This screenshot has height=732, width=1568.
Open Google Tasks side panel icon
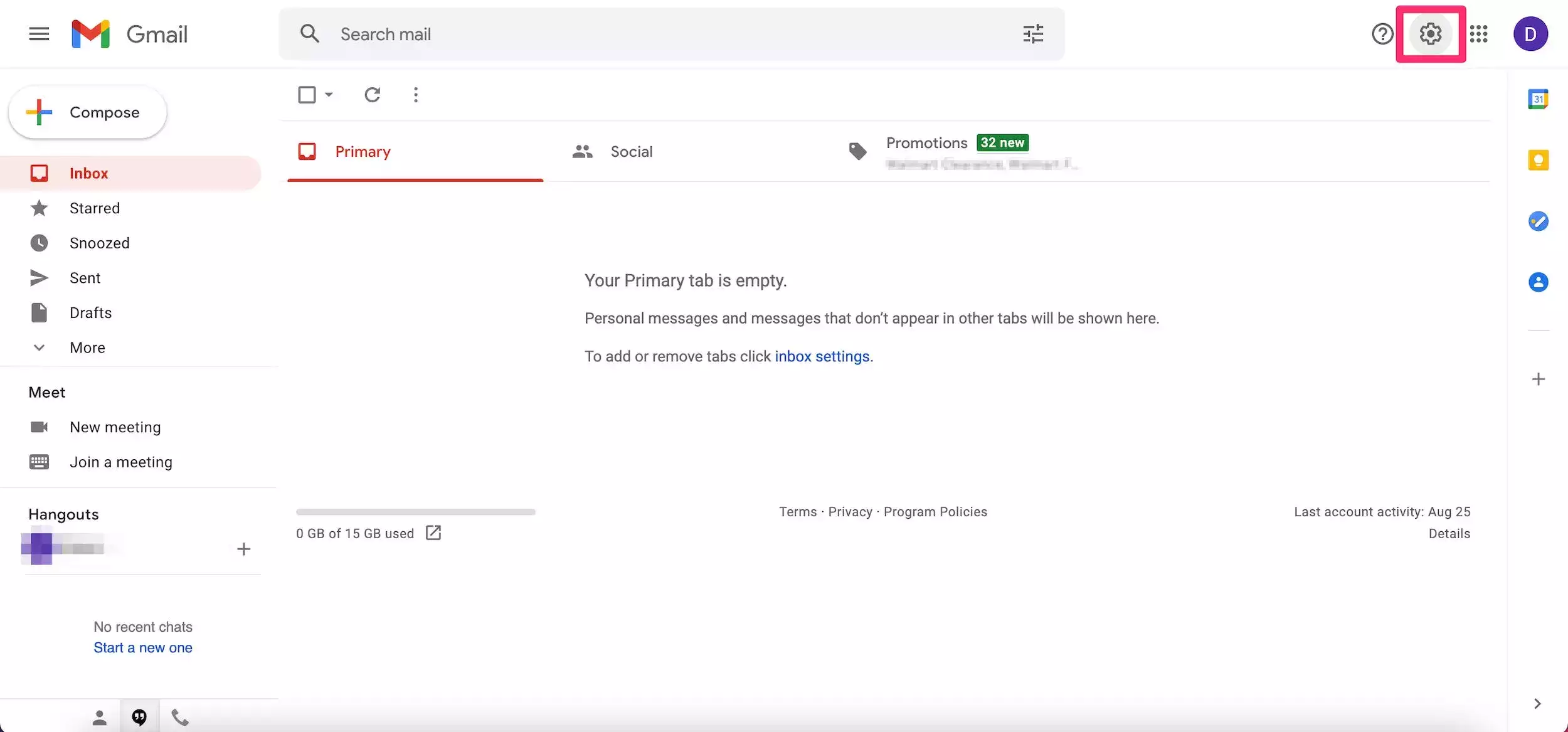[x=1538, y=221]
